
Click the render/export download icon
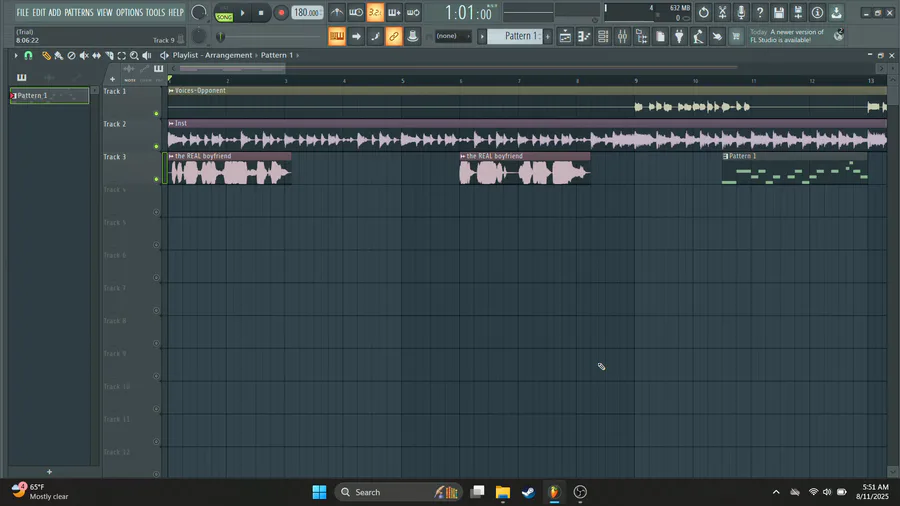point(836,12)
